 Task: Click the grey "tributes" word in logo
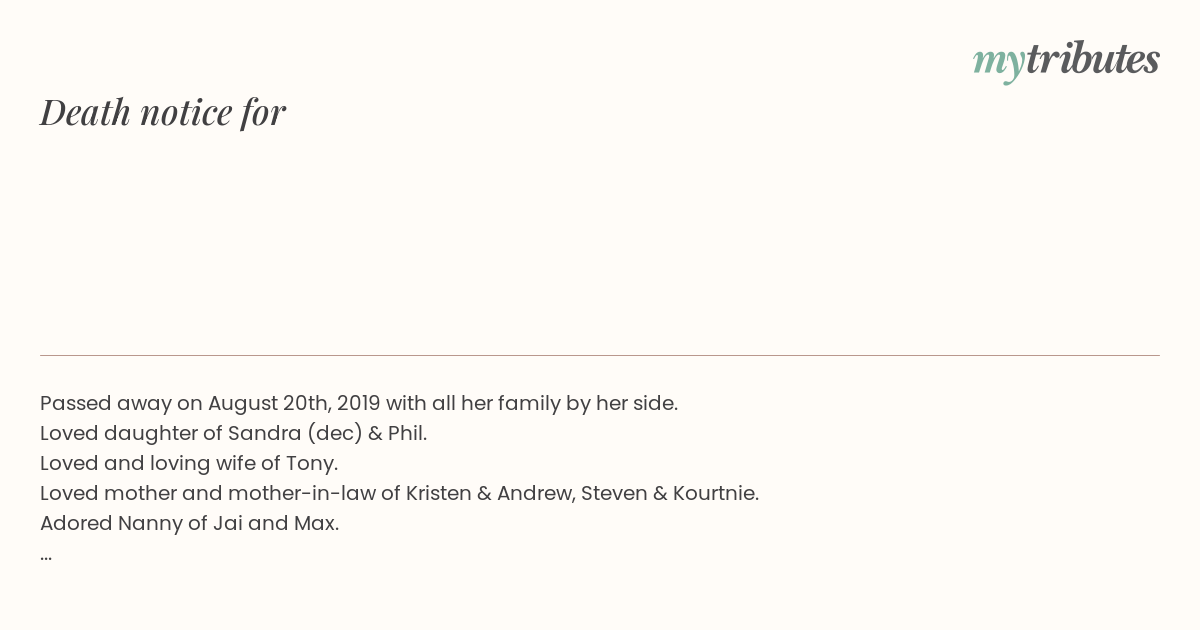pos(1093,59)
